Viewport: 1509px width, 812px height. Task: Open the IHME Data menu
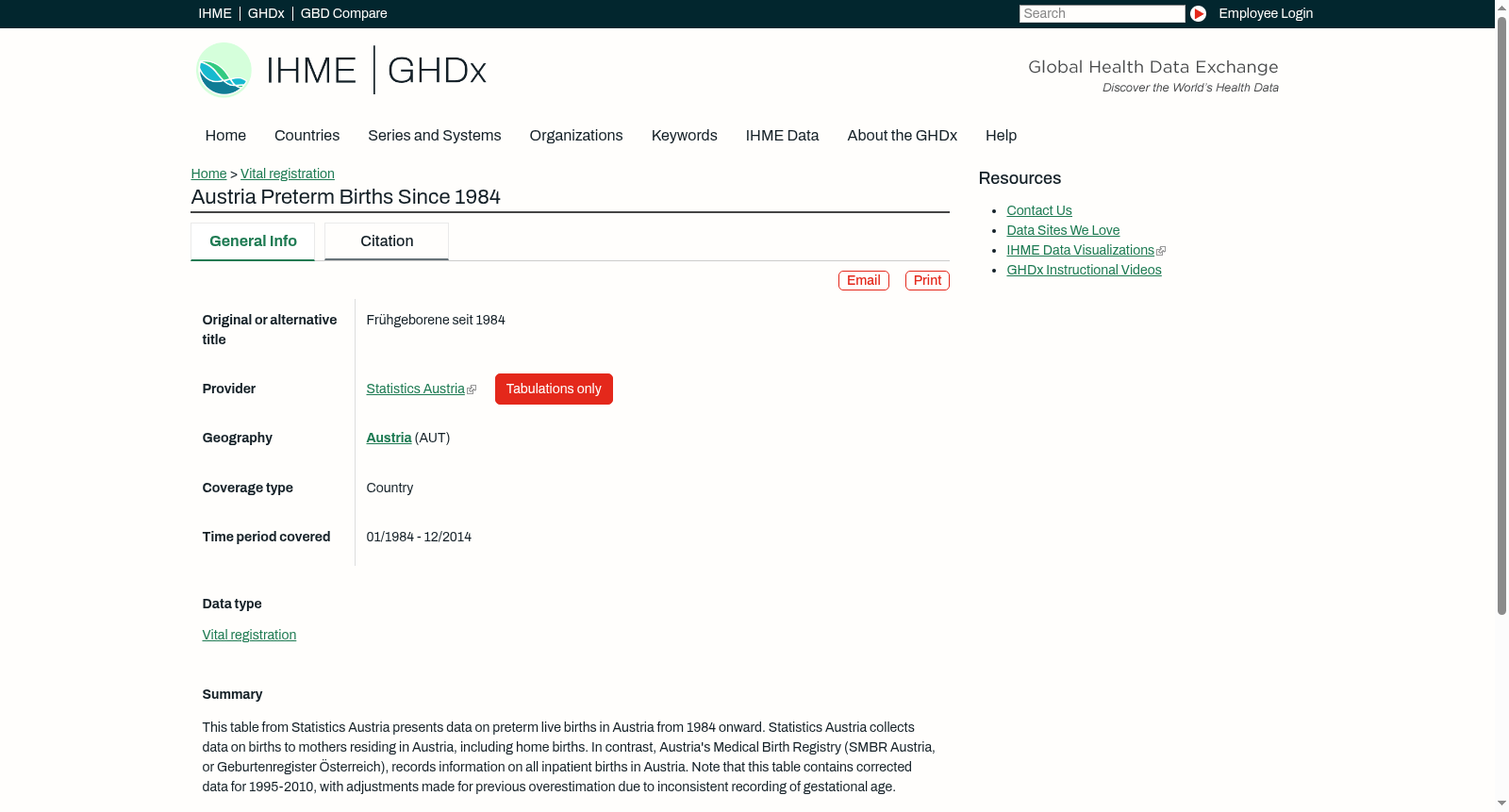click(782, 136)
